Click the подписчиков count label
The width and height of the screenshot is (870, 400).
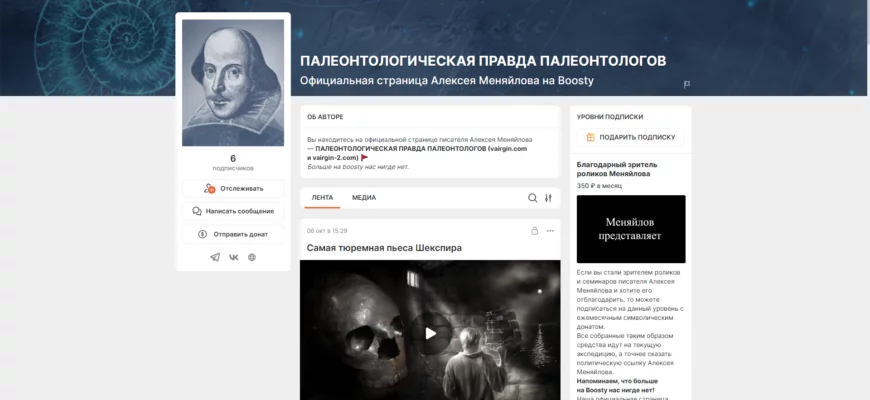(x=233, y=168)
